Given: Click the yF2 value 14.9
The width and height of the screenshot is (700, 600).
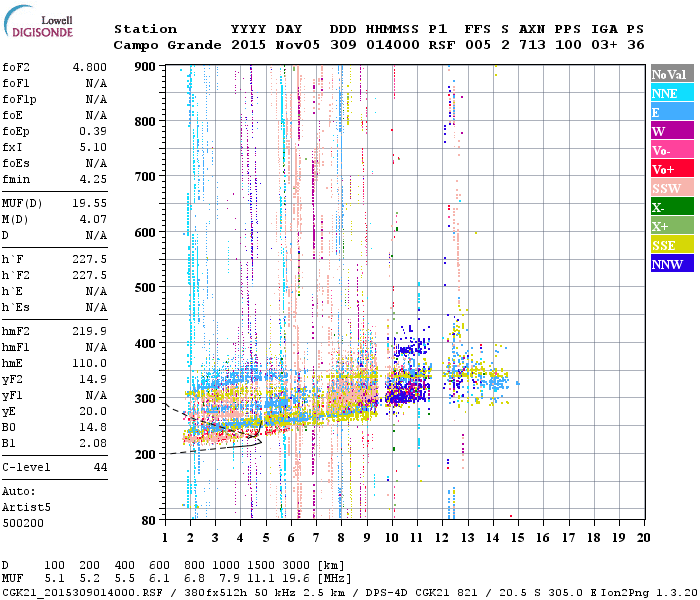Looking at the screenshot, I should (93, 379).
